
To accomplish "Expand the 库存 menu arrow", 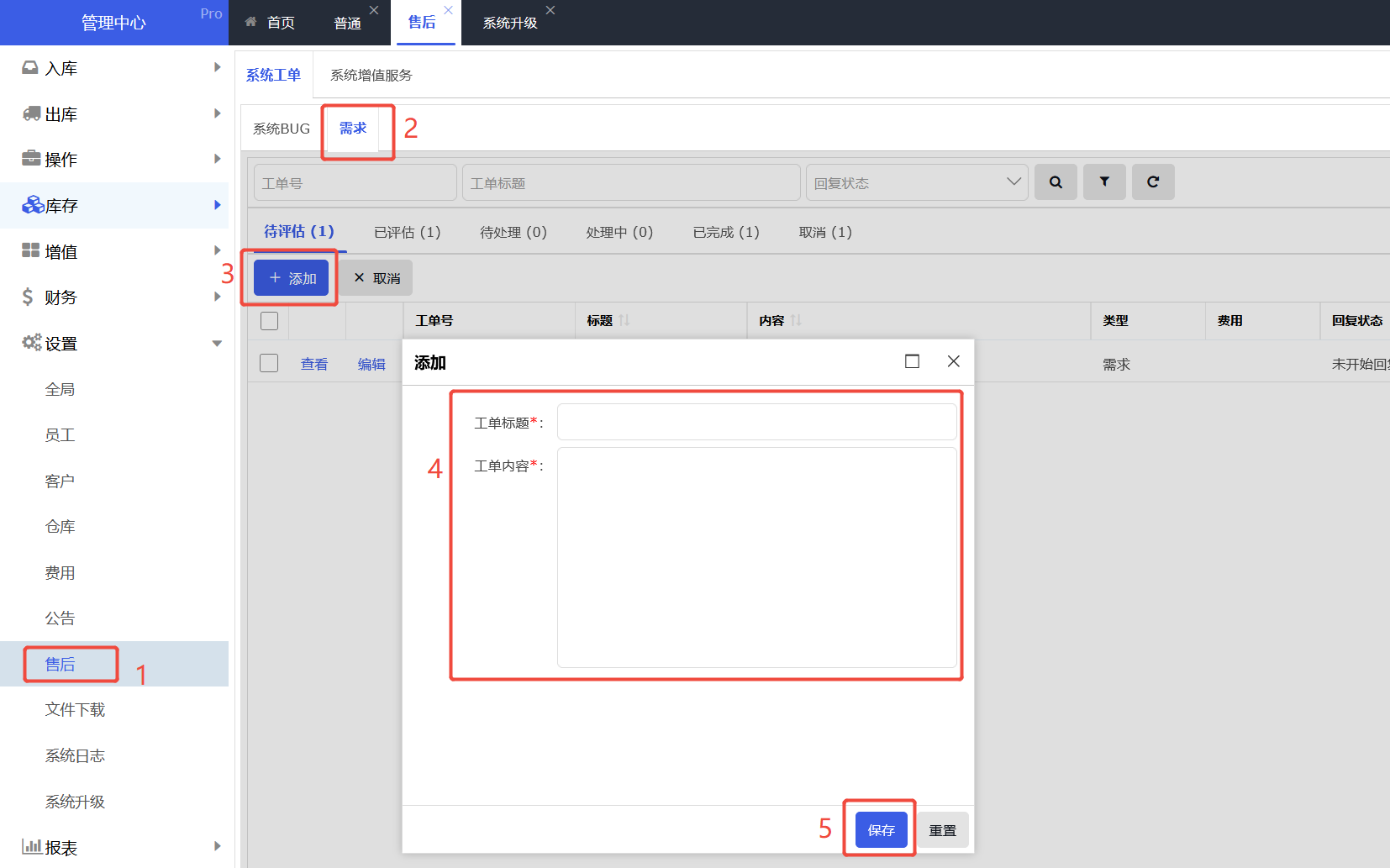I will click(x=217, y=205).
